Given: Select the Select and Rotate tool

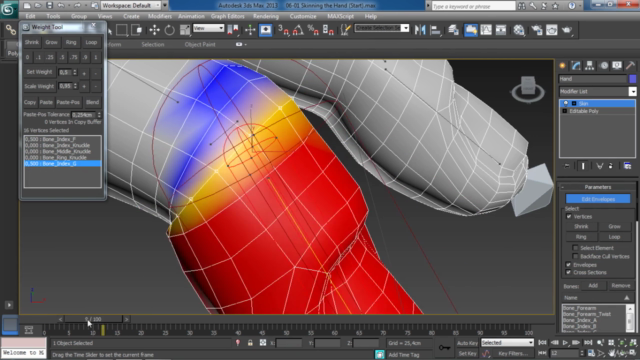Looking at the screenshot, I should pos(169,30).
